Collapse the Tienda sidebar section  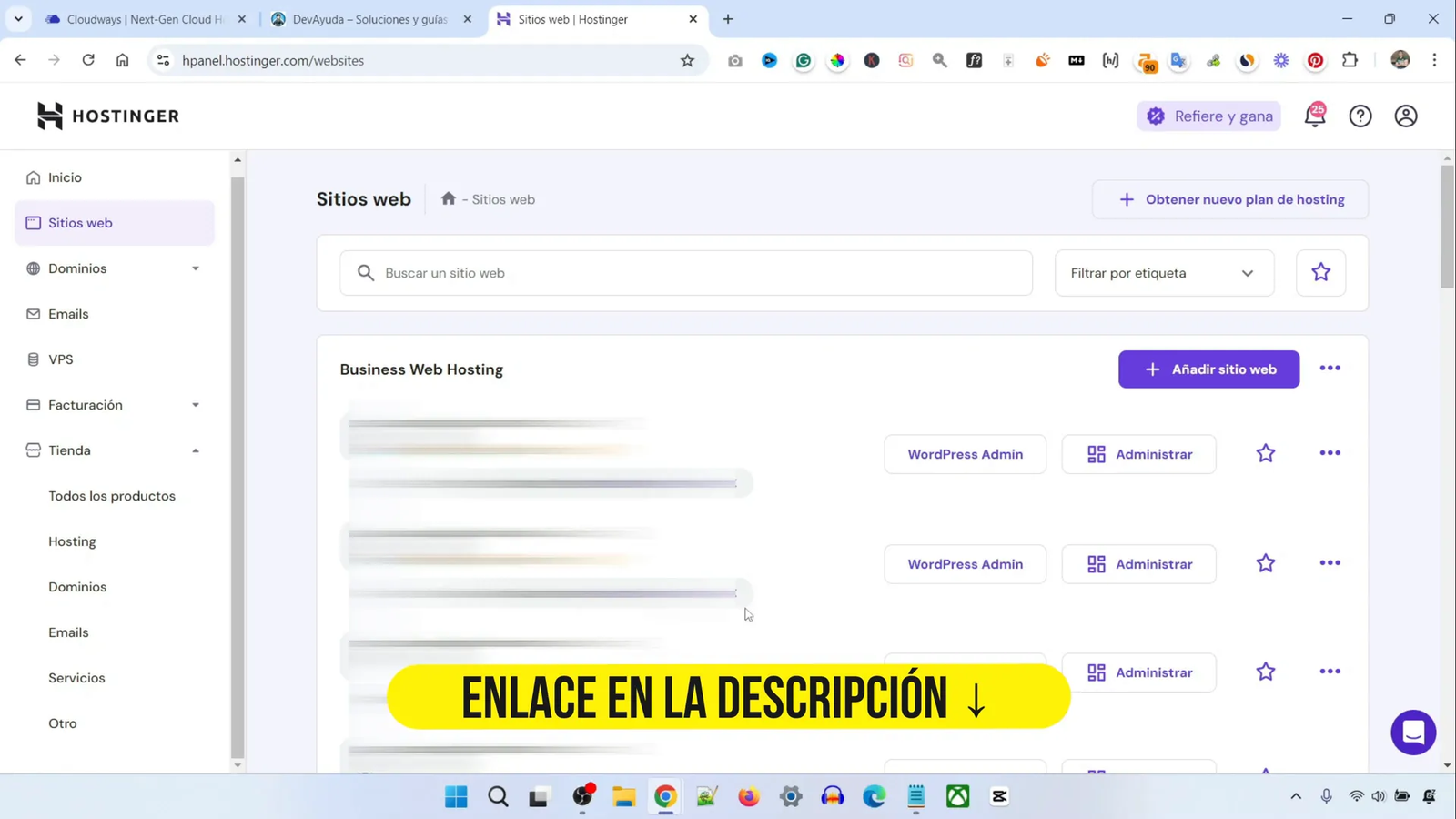(x=195, y=450)
